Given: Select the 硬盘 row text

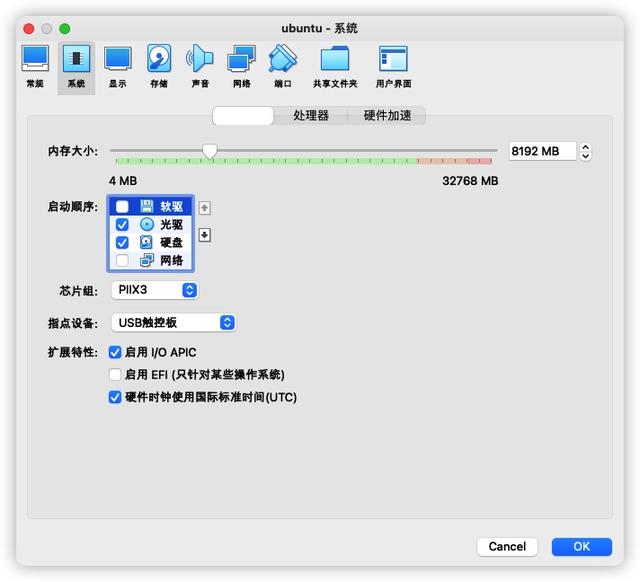Looking at the screenshot, I should [x=171, y=242].
